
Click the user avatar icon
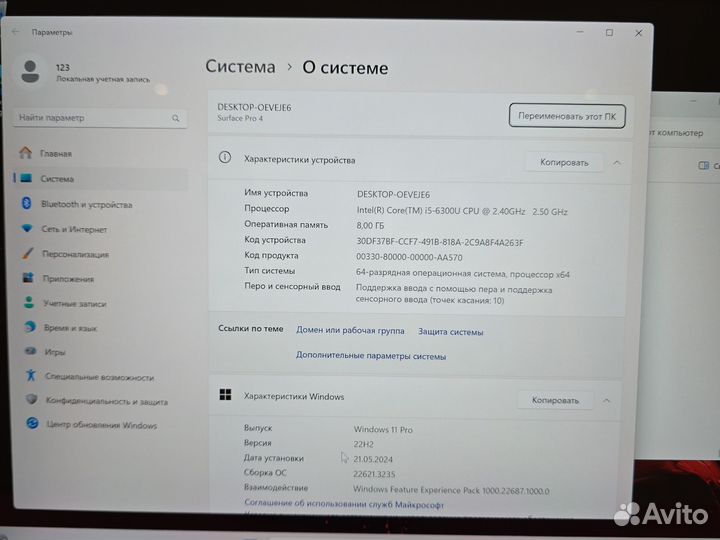[x=30, y=72]
